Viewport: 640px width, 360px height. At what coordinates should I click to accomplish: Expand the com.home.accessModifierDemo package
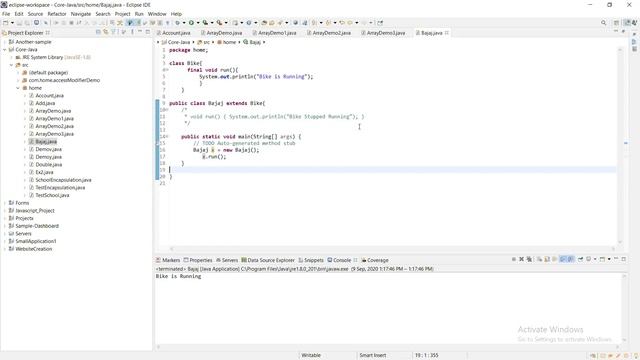pos(18,80)
